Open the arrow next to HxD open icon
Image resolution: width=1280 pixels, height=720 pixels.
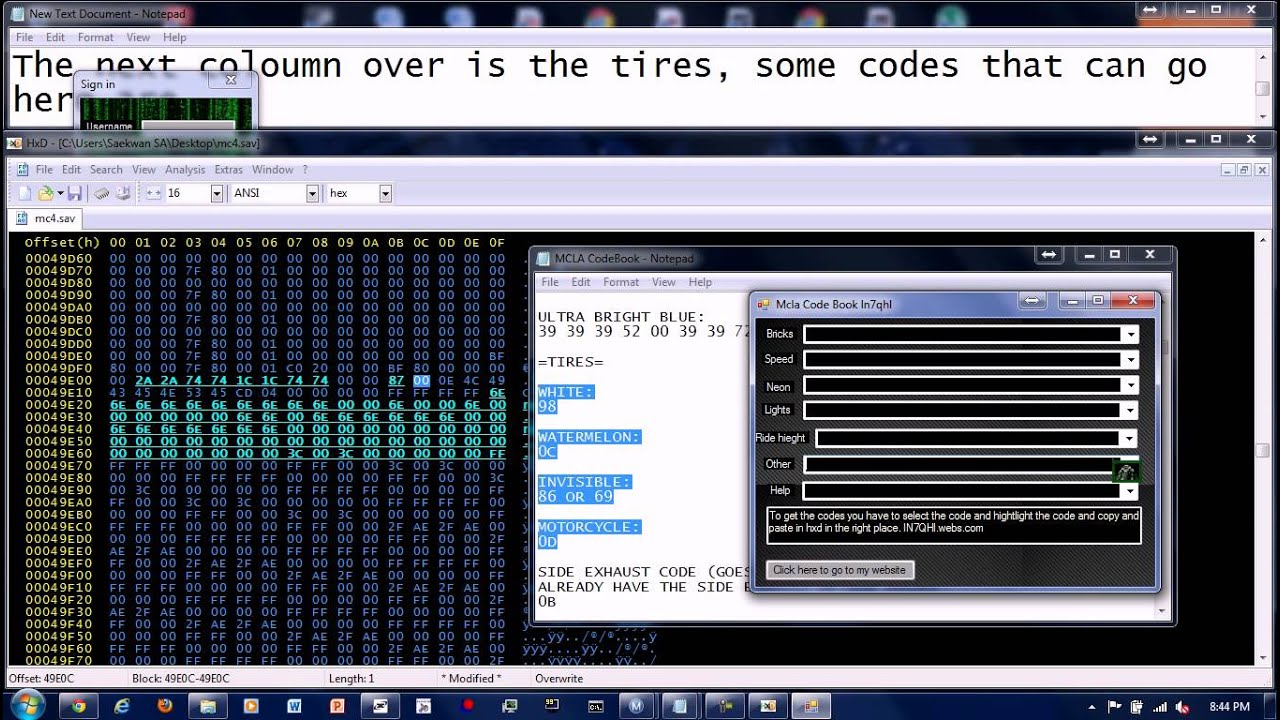tap(60, 193)
